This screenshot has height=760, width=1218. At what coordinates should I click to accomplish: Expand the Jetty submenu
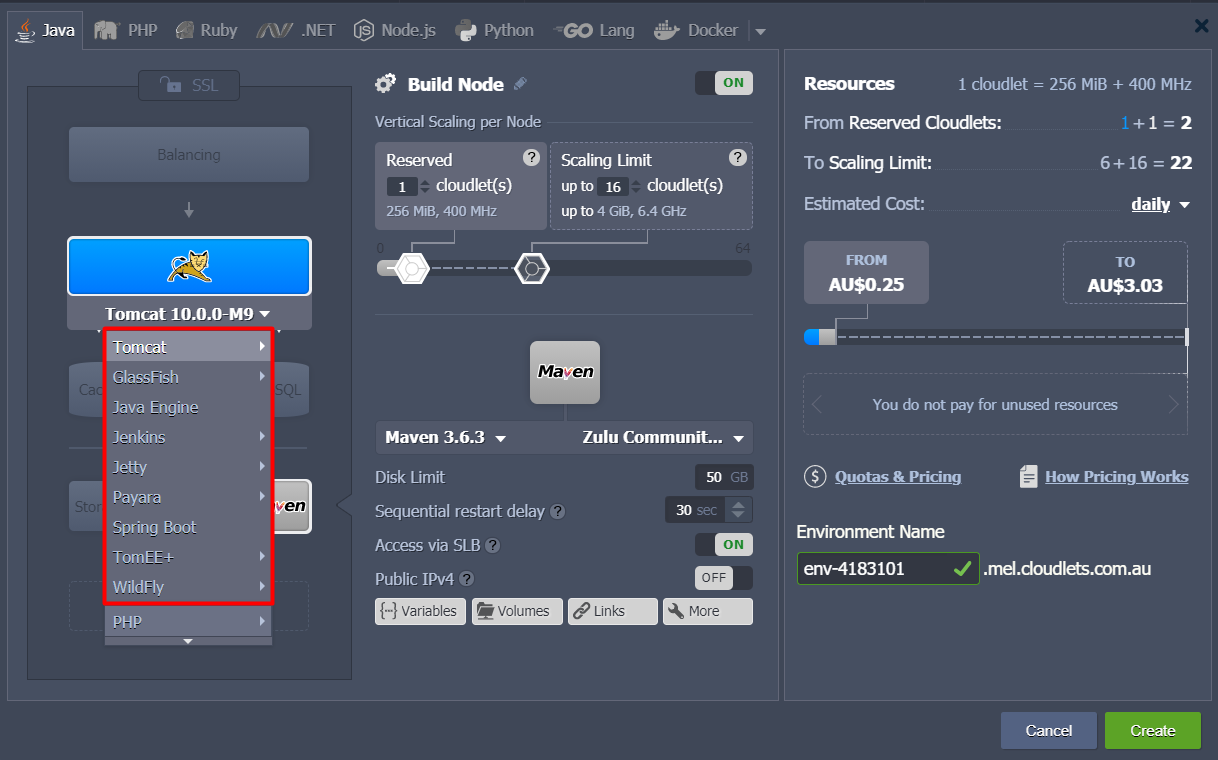pyautogui.click(x=188, y=467)
